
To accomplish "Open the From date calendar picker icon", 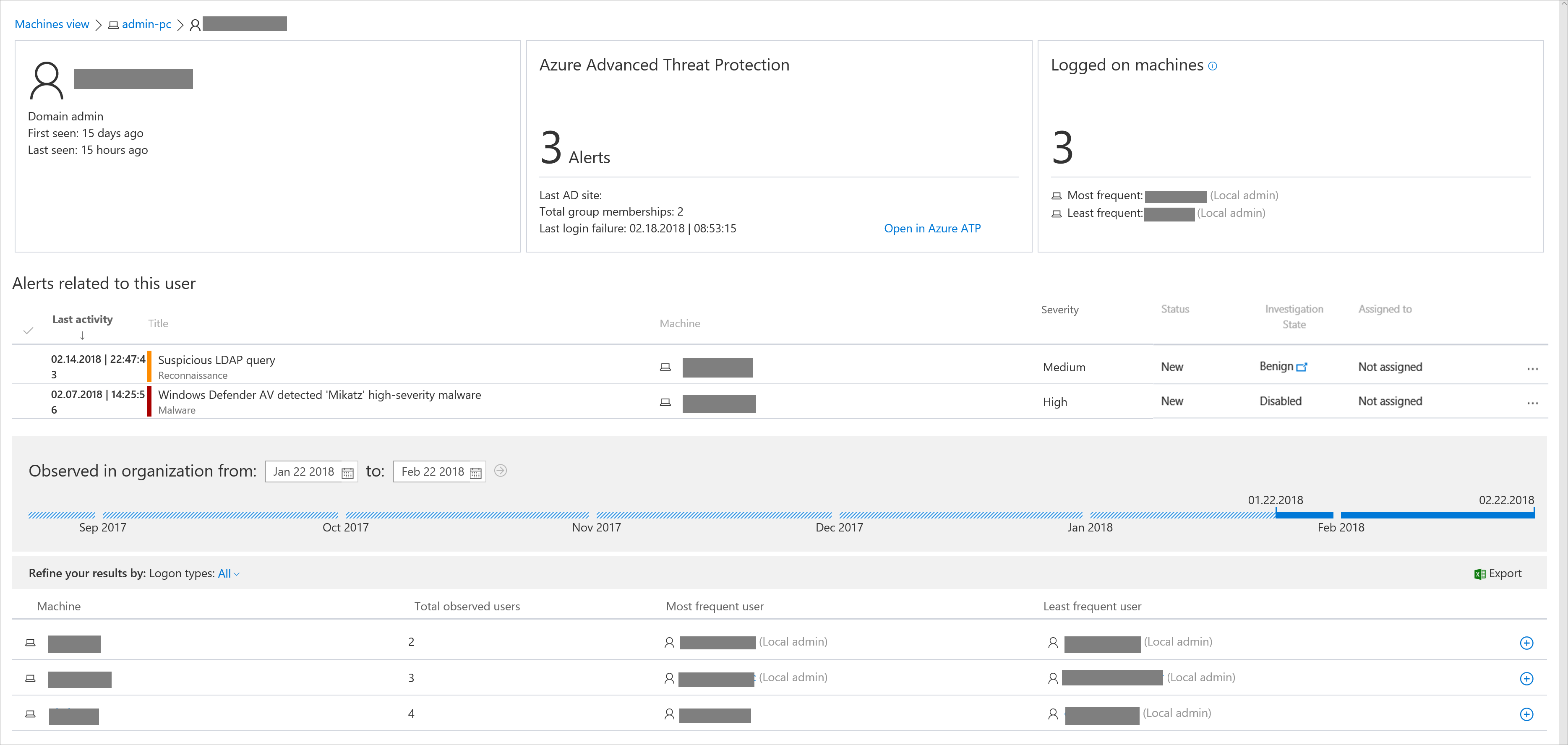I will point(347,473).
